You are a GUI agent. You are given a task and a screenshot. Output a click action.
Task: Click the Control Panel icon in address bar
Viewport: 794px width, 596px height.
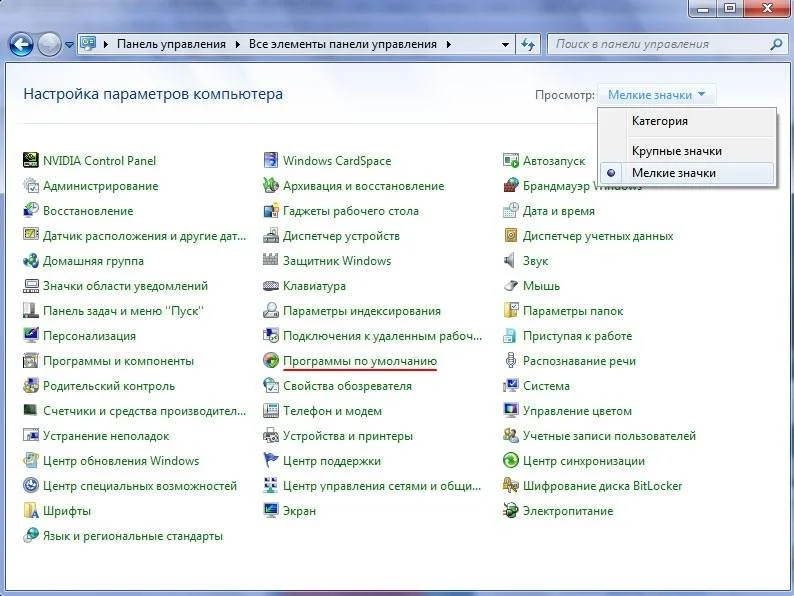coord(89,44)
